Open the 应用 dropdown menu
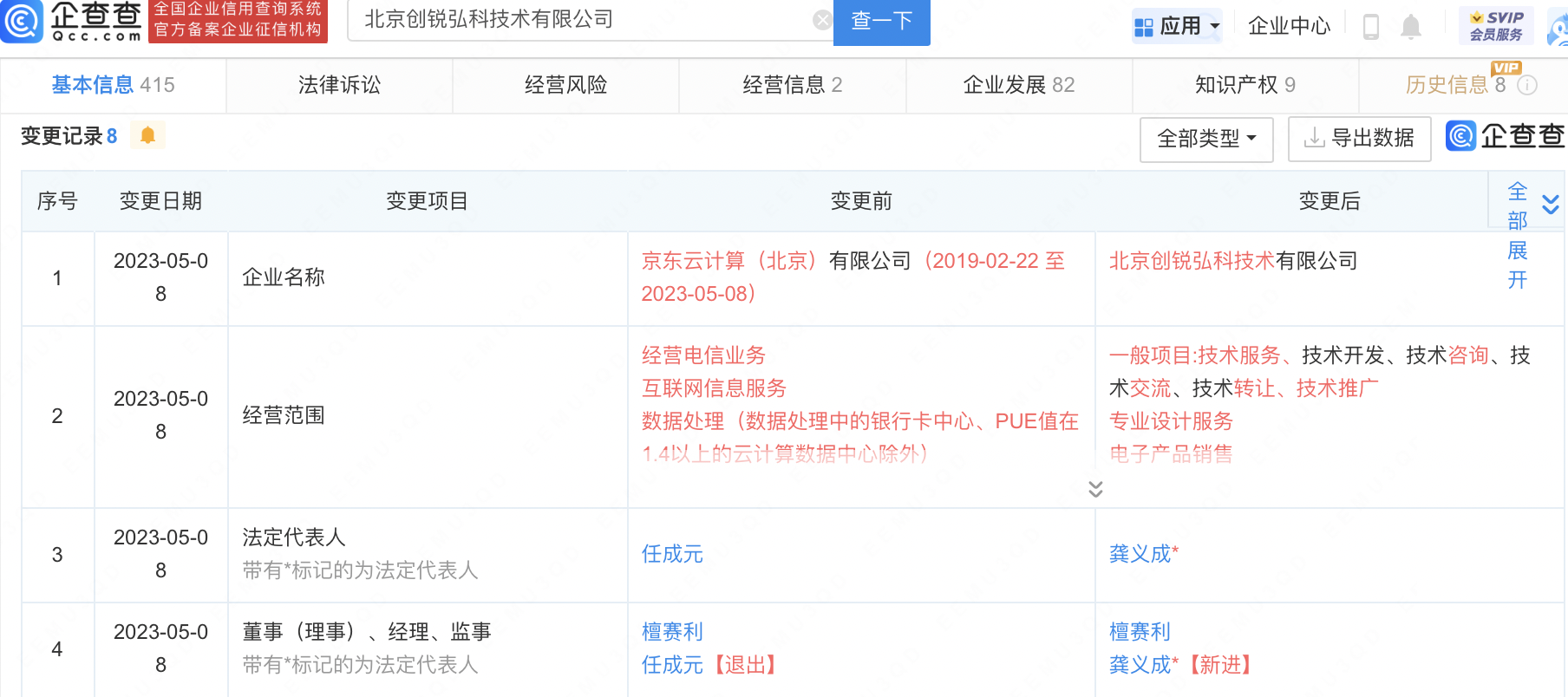 pos(1178,26)
